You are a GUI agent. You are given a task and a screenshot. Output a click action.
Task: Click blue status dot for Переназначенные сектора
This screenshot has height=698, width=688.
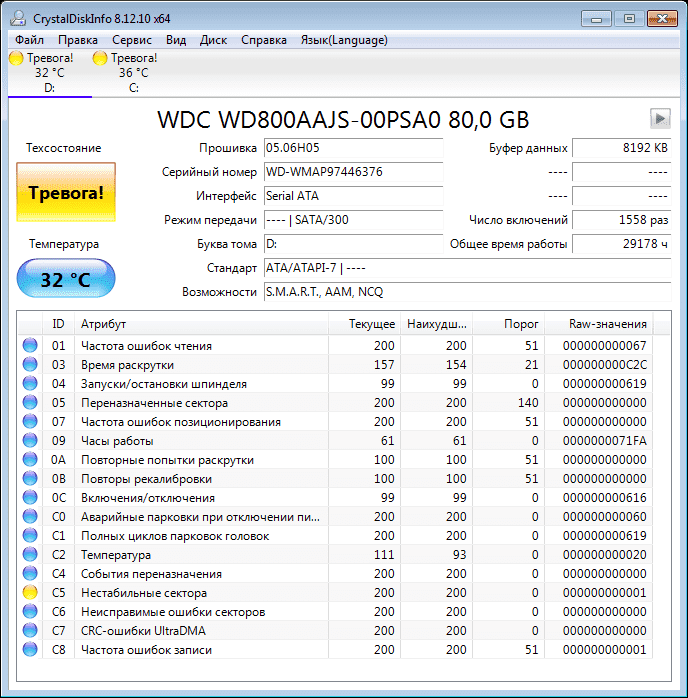point(30,402)
